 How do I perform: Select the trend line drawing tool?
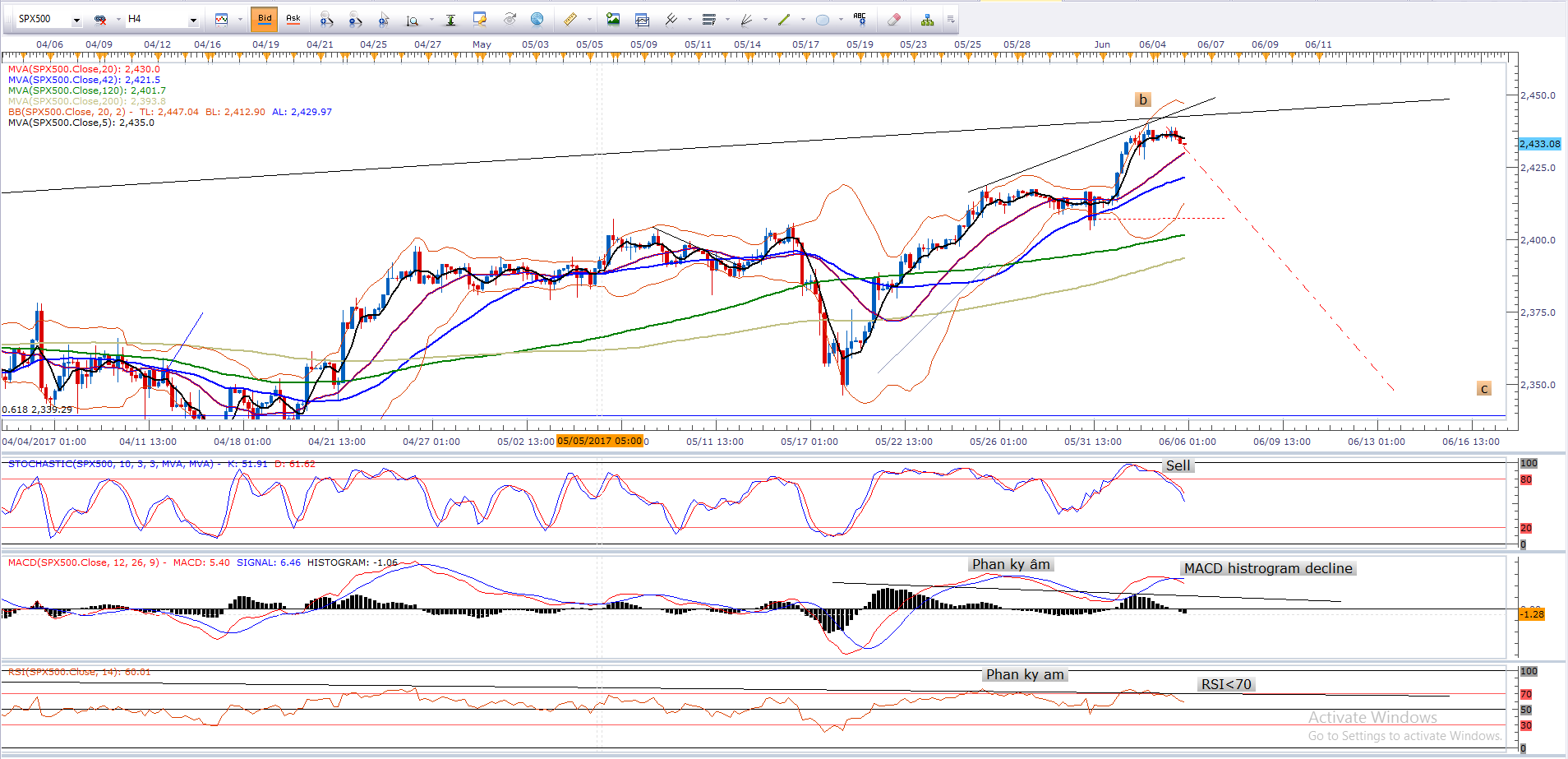(784, 20)
